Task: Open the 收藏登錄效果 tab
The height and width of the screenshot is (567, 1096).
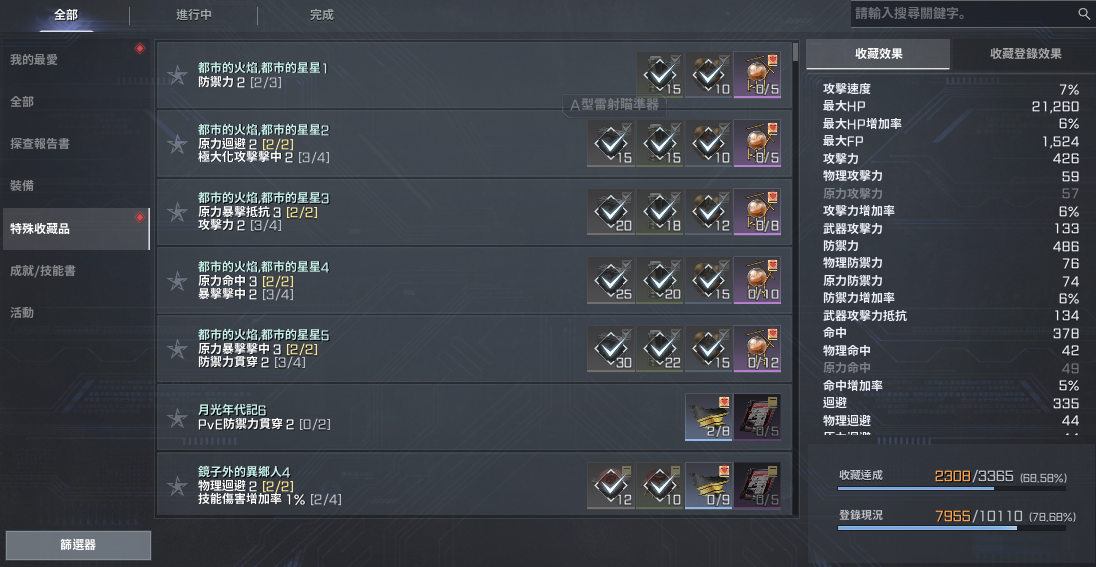Action: click(x=1025, y=54)
